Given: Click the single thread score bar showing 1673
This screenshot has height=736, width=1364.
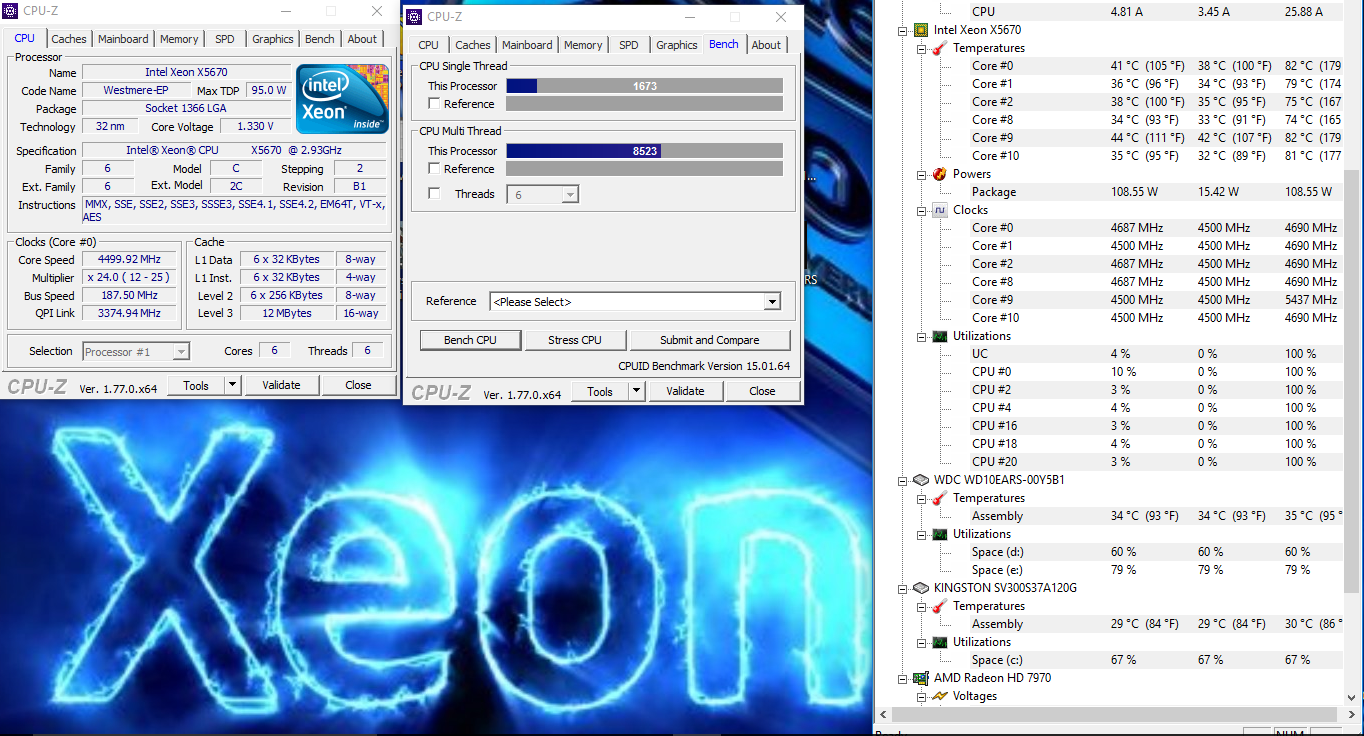Looking at the screenshot, I should point(645,86).
